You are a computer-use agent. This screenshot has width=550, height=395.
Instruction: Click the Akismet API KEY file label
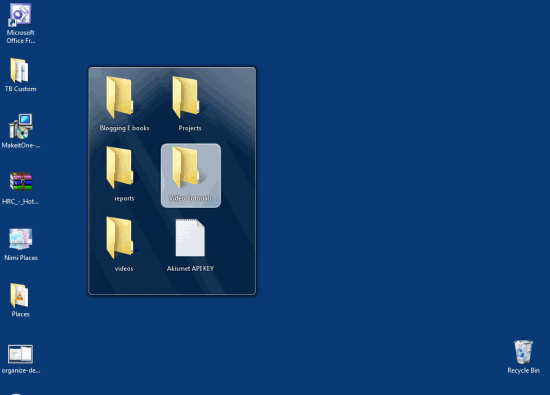coord(190,268)
